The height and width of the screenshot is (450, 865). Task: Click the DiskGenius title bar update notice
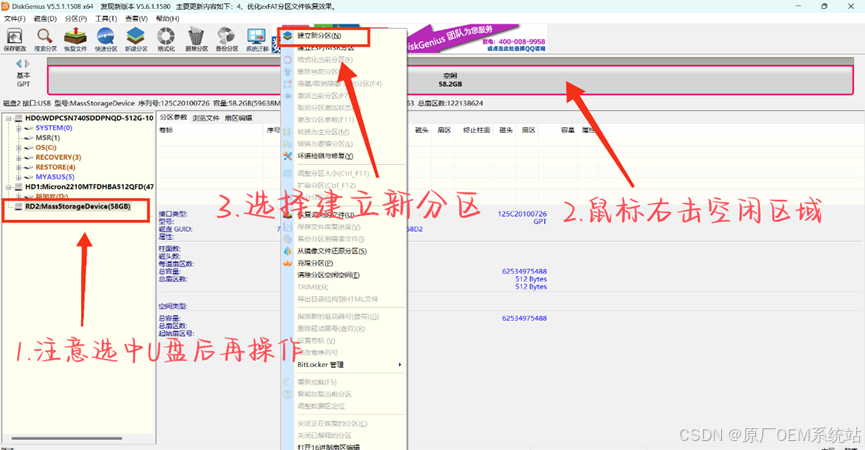coord(218,7)
